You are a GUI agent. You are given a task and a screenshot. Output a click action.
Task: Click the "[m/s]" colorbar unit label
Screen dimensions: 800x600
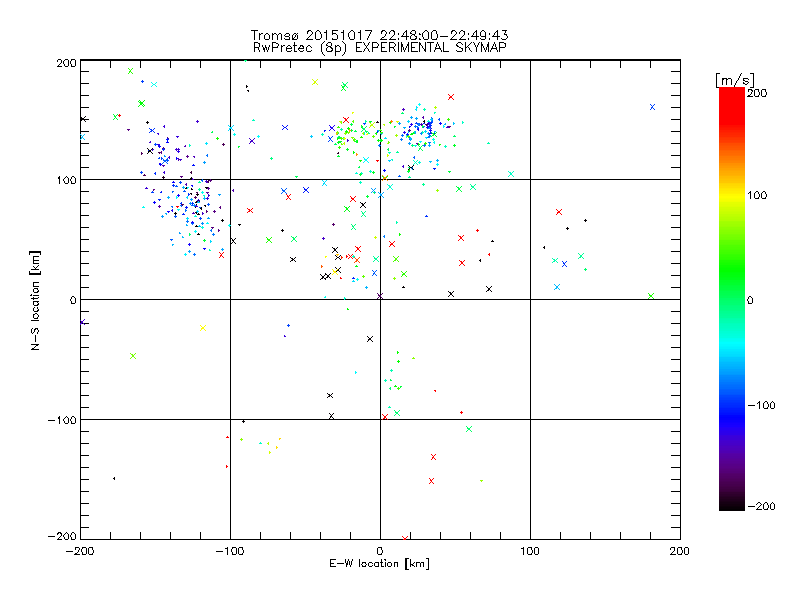(x=735, y=80)
